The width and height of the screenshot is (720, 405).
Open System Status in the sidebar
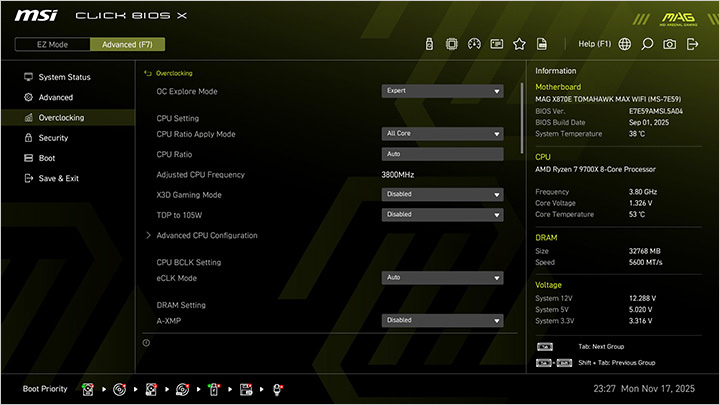coord(64,77)
